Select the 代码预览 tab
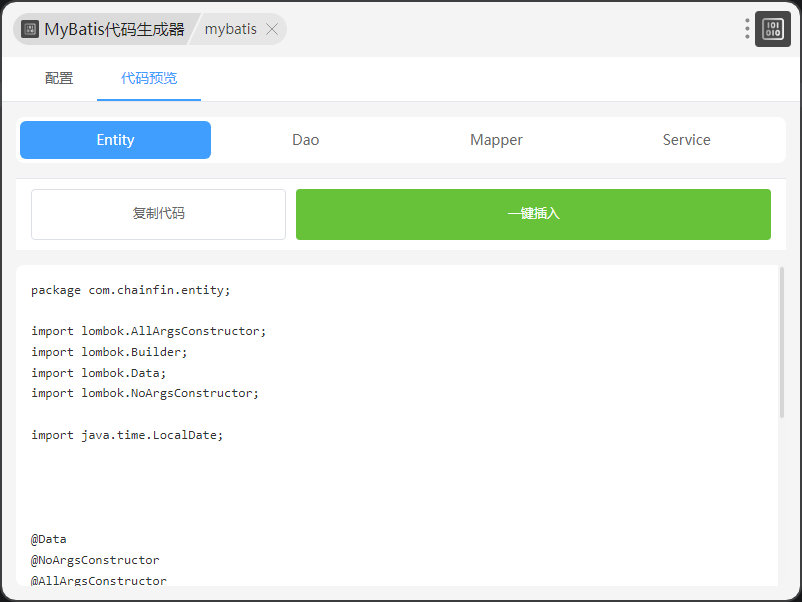This screenshot has height=602, width=802. pyautogui.click(x=149, y=78)
